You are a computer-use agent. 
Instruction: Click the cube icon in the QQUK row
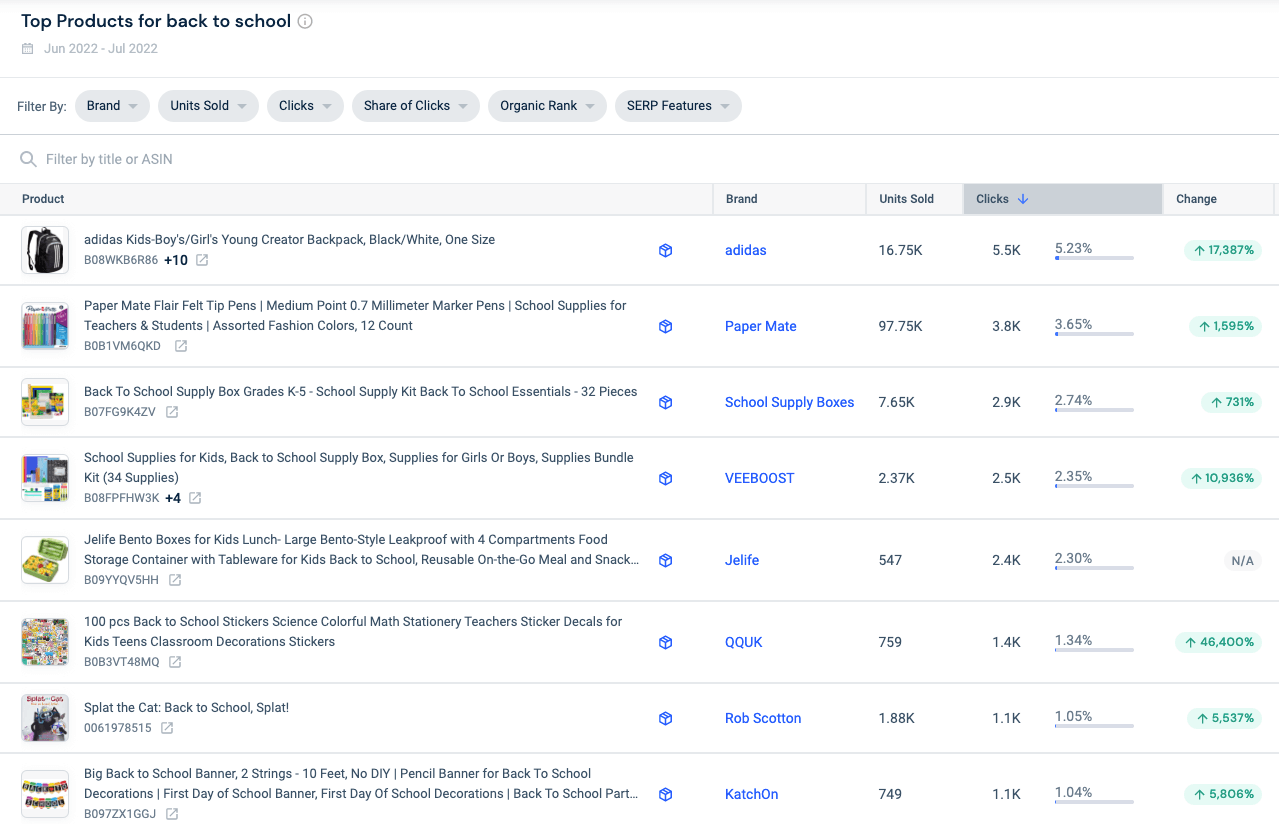pos(666,642)
